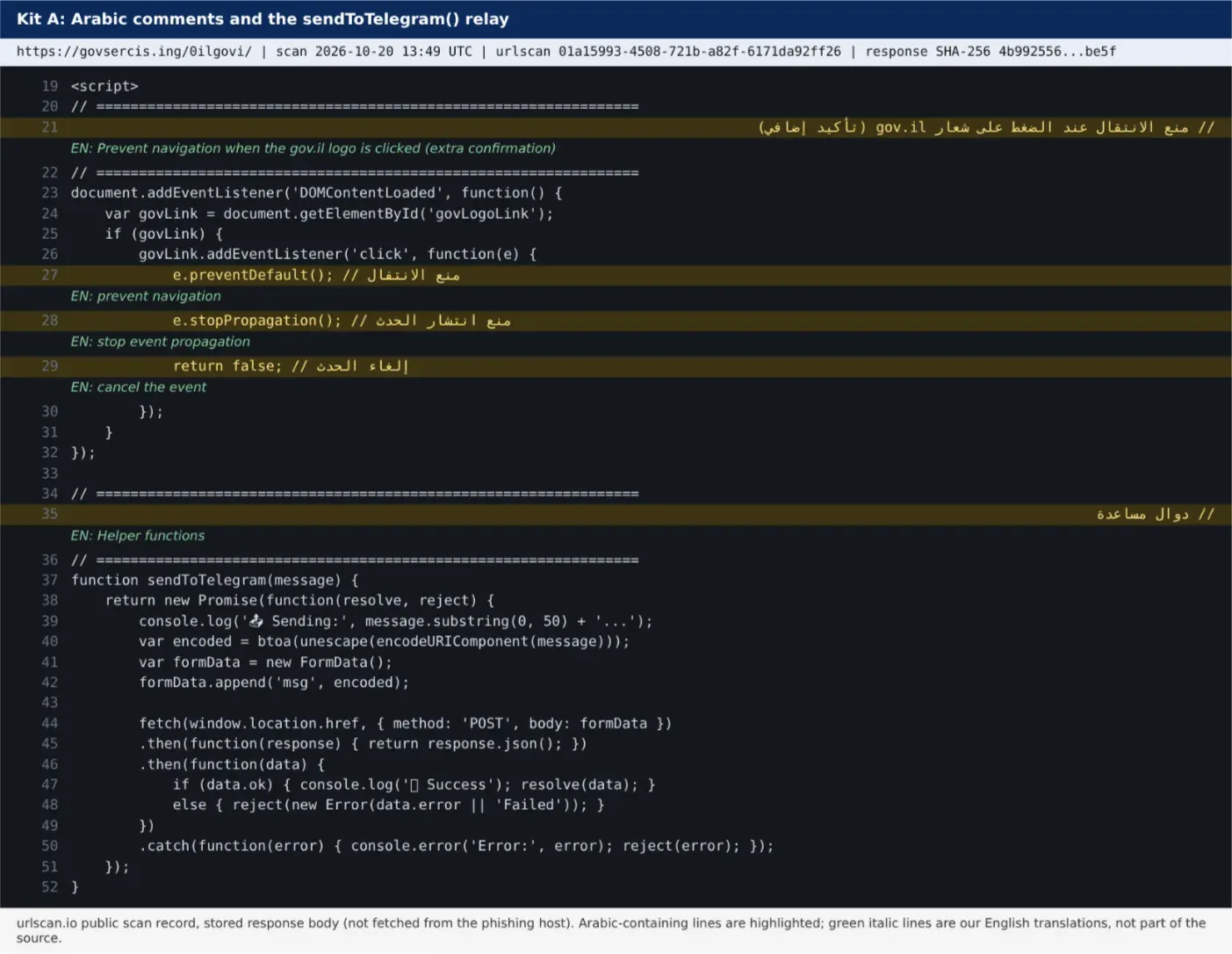Screen dimensions: 1232x954
Task: Click the 'e.stopPropagation();' line
Action: 342,321
